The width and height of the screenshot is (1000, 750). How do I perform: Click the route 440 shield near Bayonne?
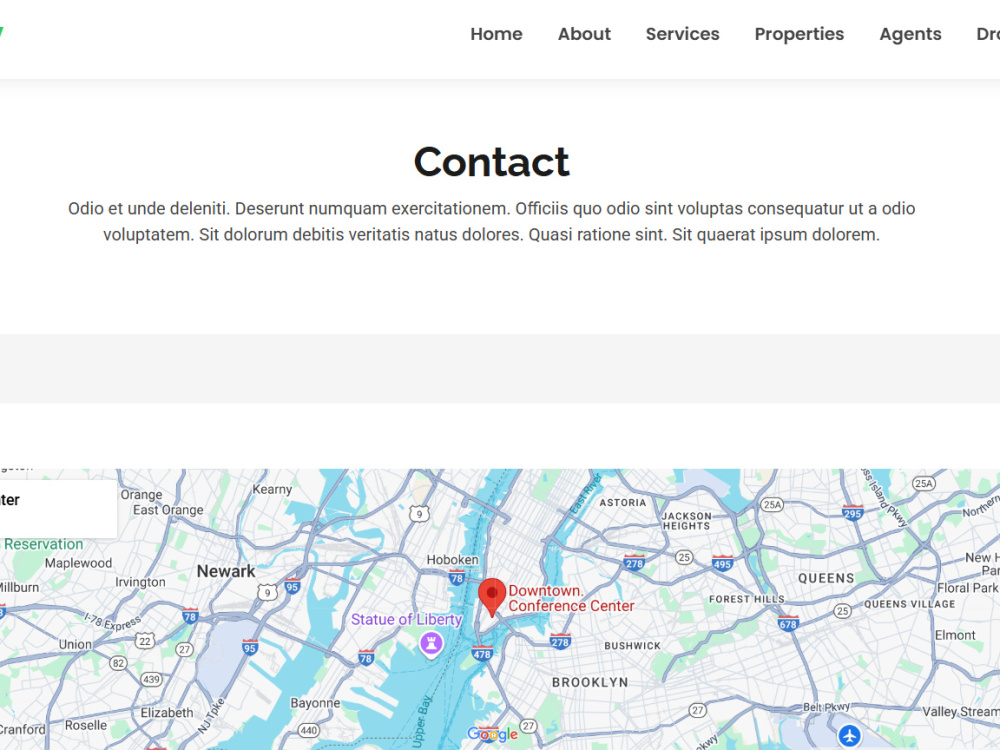click(309, 731)
